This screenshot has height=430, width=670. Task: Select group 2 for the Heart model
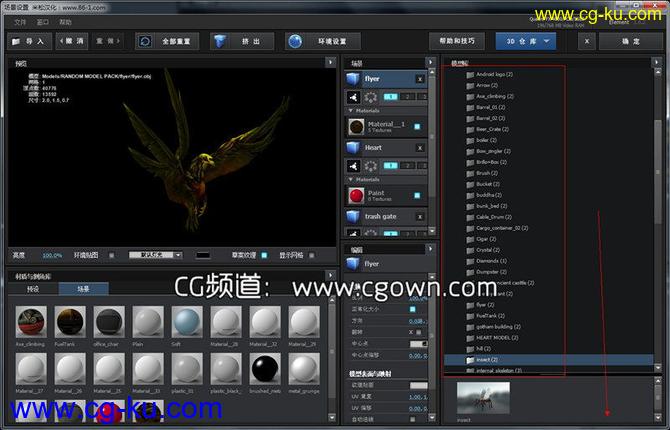pyautogui.click(x=408, y=166)
